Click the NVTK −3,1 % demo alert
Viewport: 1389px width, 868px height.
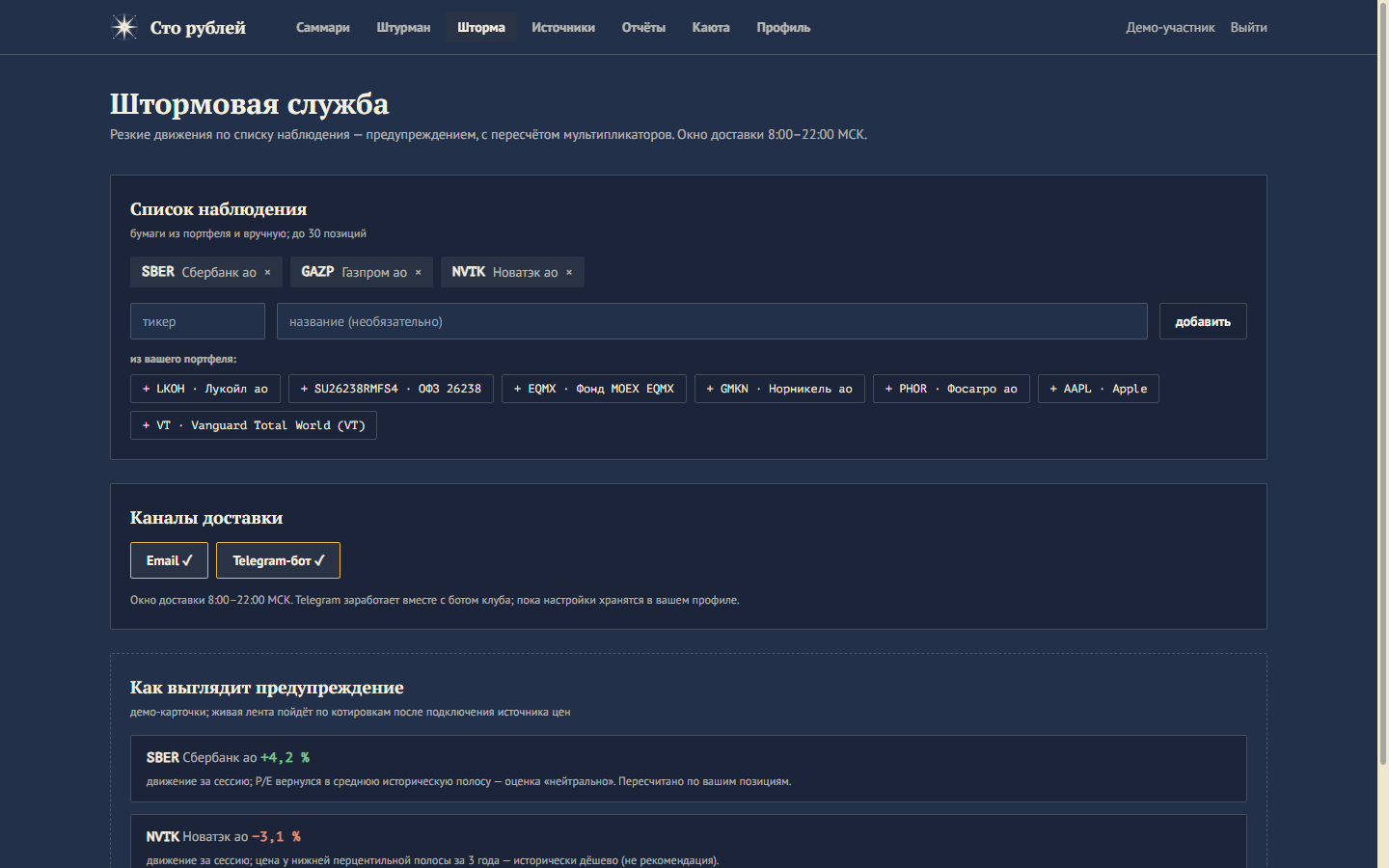pos(689,842)
